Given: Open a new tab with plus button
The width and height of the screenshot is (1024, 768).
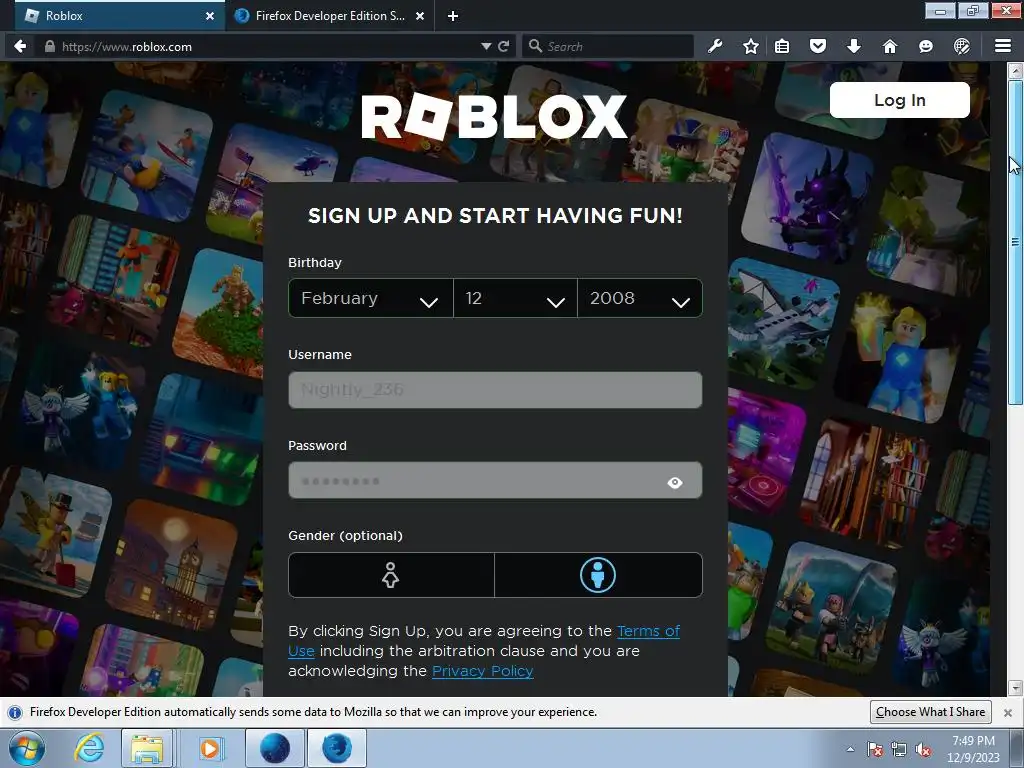Looking at the screenshot, I should pyautogui.click(x=453, y=16).
